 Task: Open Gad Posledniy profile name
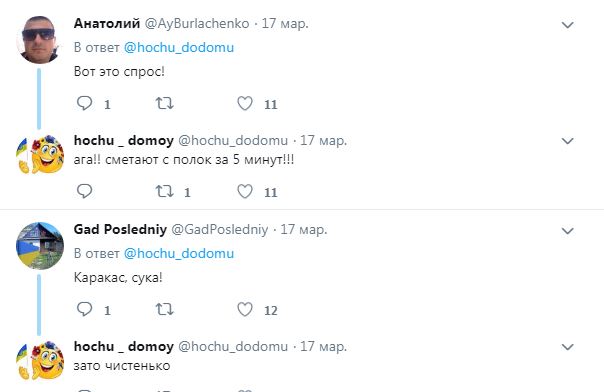click(120, 230)
